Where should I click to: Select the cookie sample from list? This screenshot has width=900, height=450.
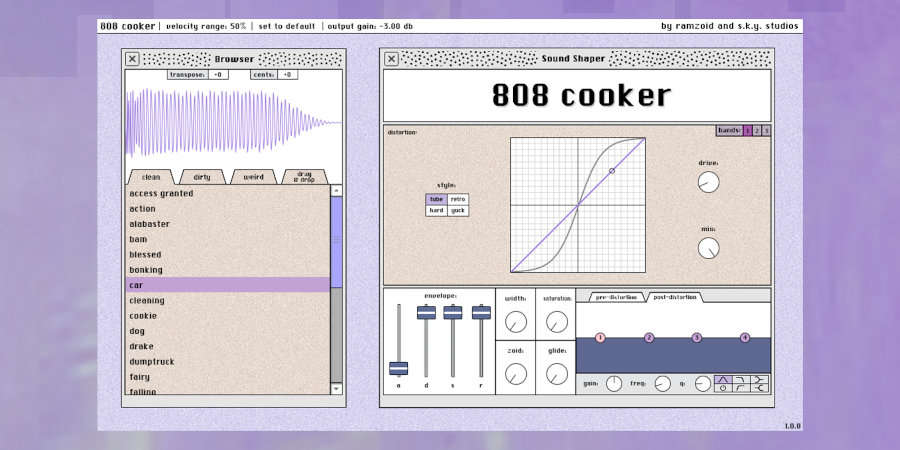click(x=142, y=315)
